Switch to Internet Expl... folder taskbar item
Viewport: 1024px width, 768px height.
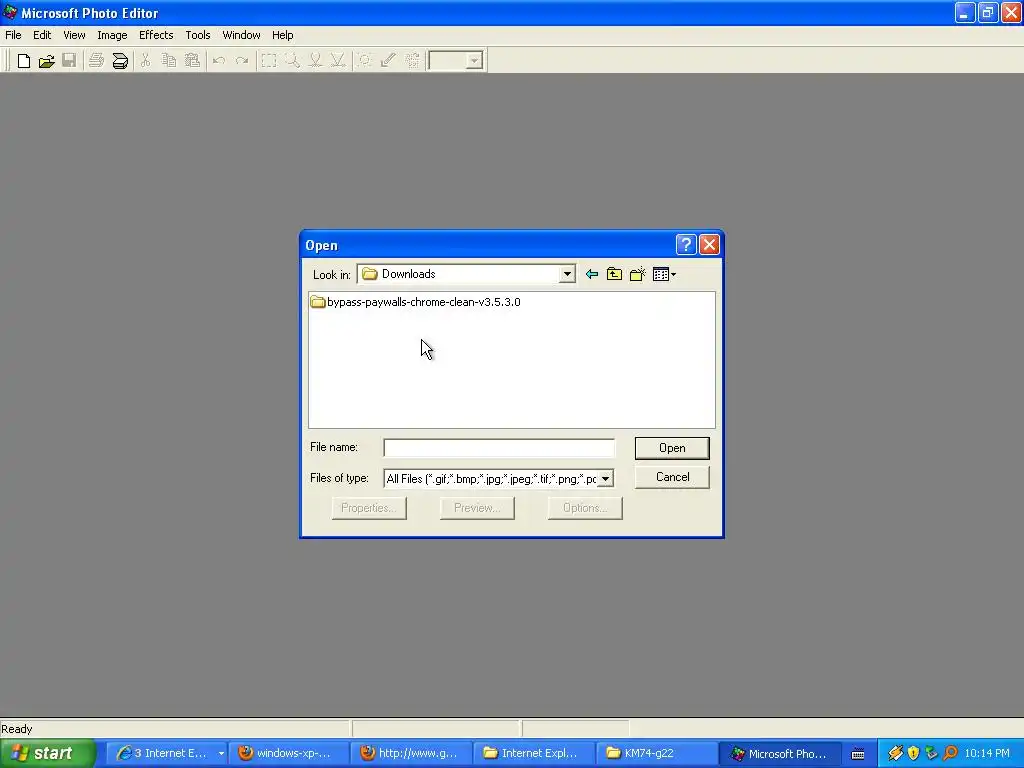(x=534, y=754)
